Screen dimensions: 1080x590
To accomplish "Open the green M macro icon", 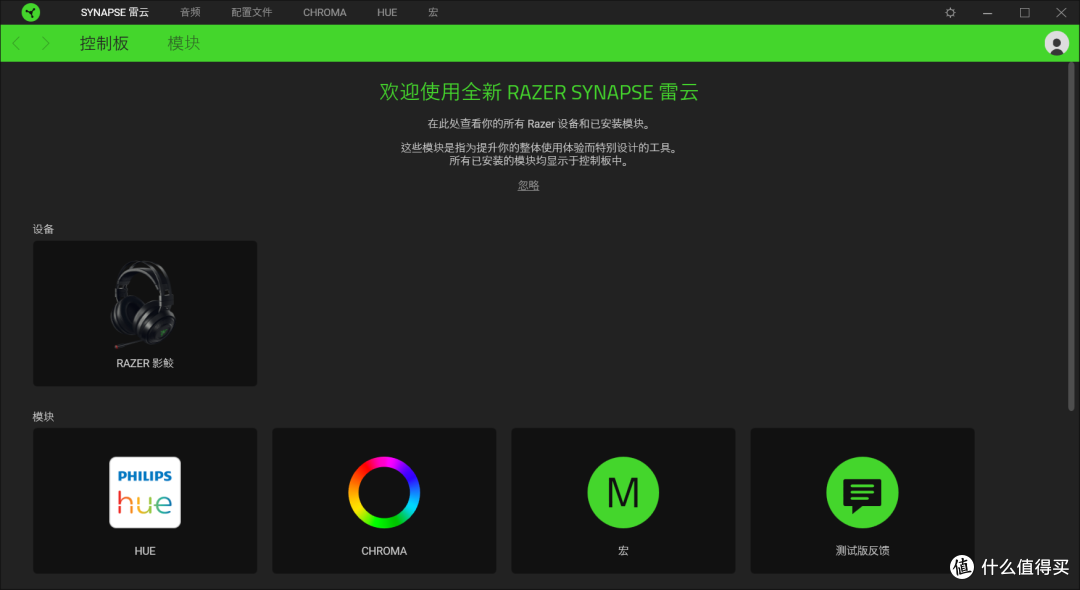I will click(623, 492).
